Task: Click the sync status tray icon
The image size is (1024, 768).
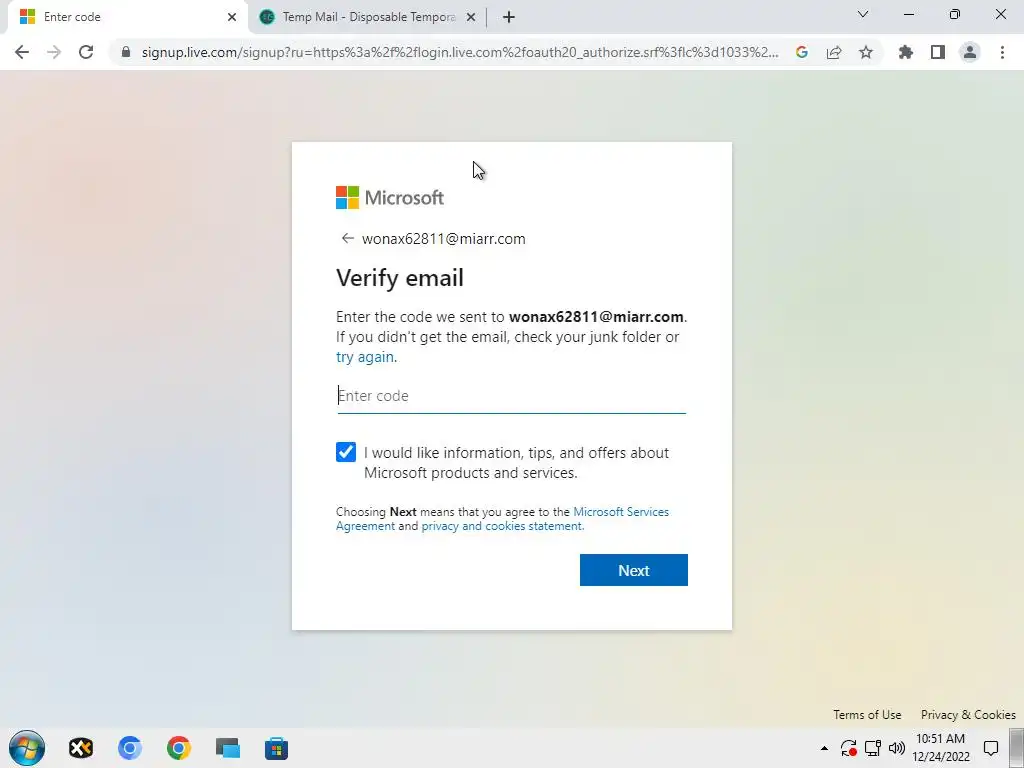Action: pos(849,748)
